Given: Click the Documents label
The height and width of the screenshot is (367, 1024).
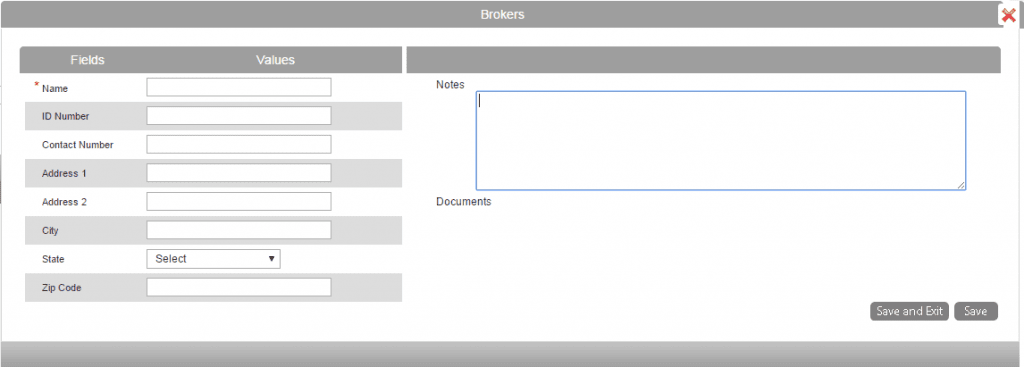Looking at the screenshot, I should [464, 202].
